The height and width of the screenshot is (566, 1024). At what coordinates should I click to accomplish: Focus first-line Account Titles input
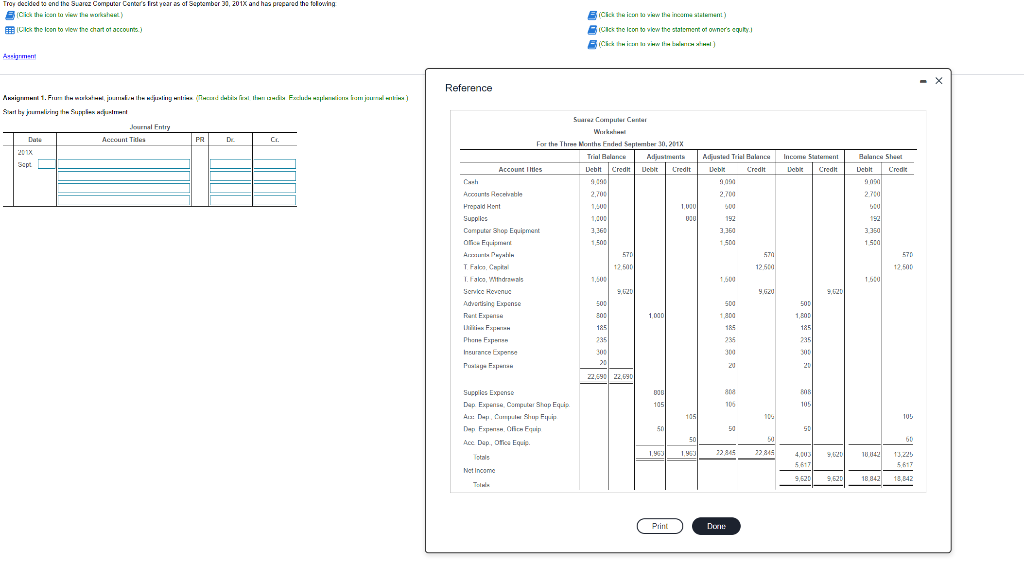coord(124,164)
